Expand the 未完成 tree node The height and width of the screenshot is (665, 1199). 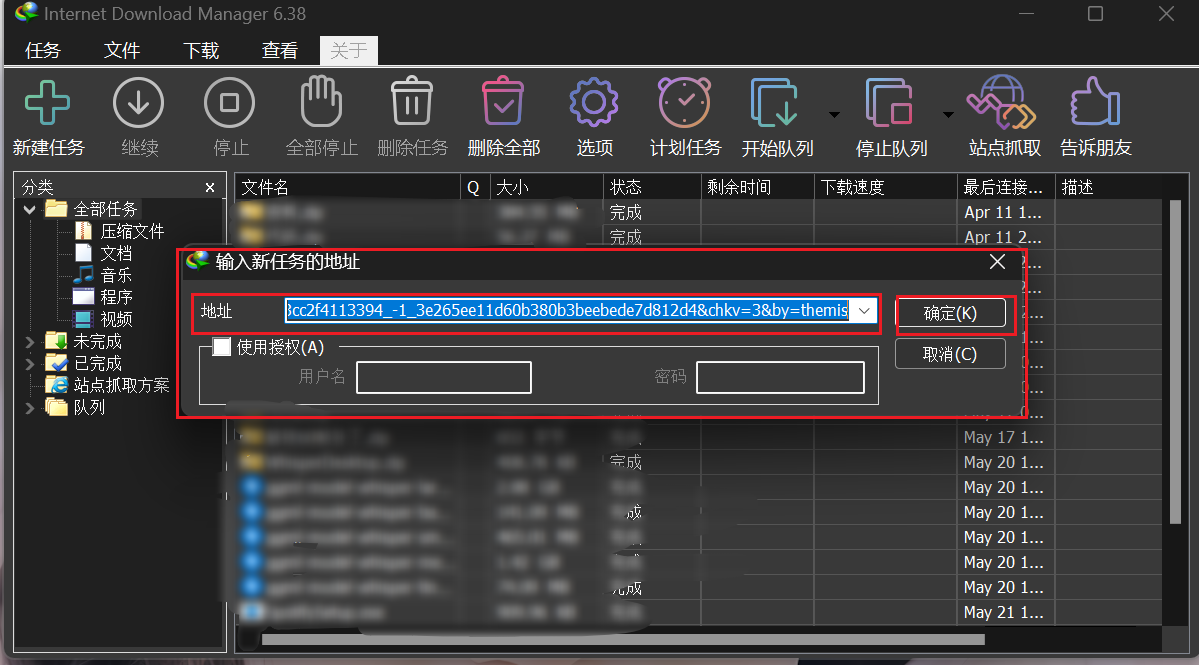(x=30, y=342)
